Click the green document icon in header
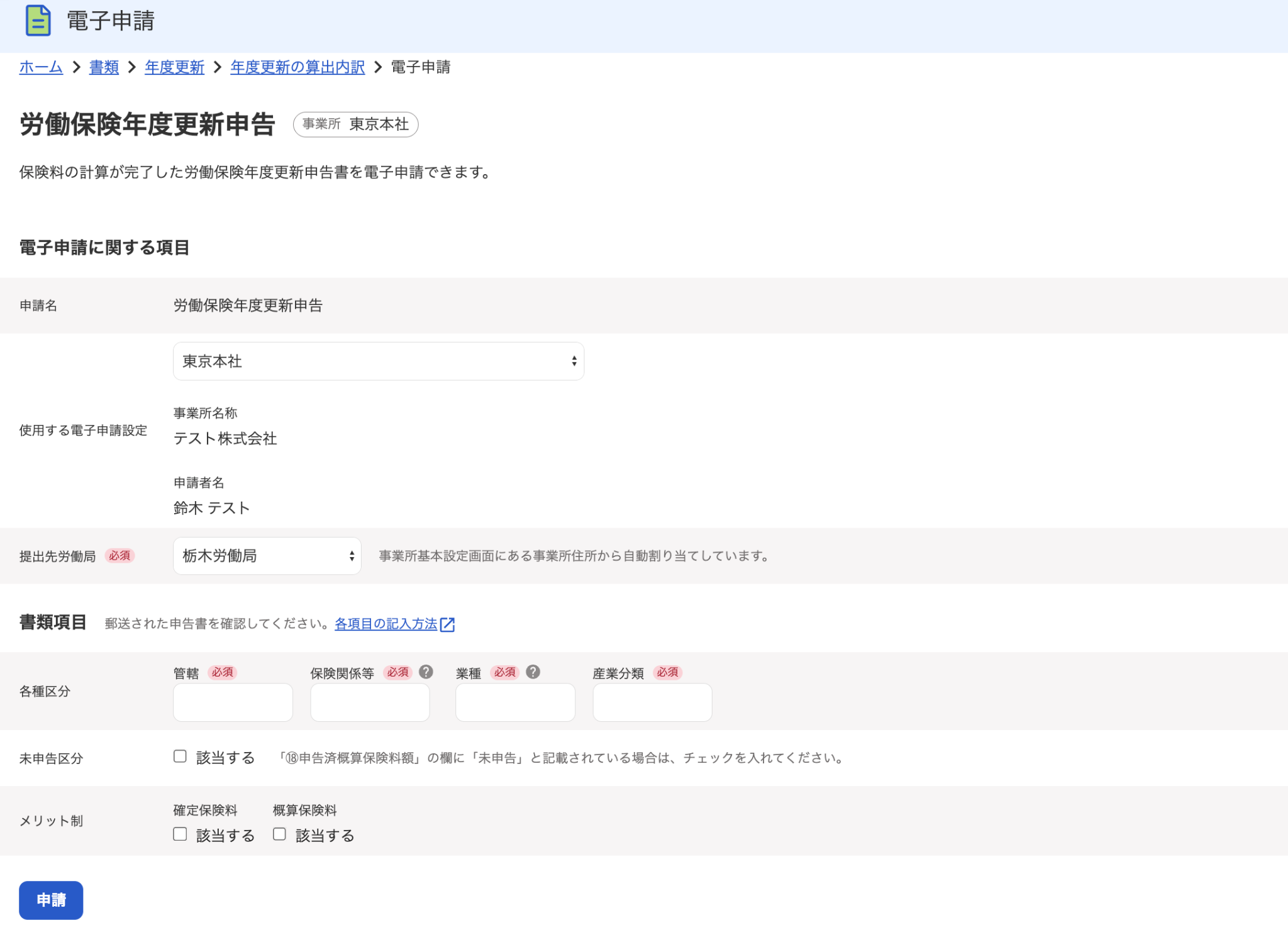1288x930 pixels. coord(38,21)
